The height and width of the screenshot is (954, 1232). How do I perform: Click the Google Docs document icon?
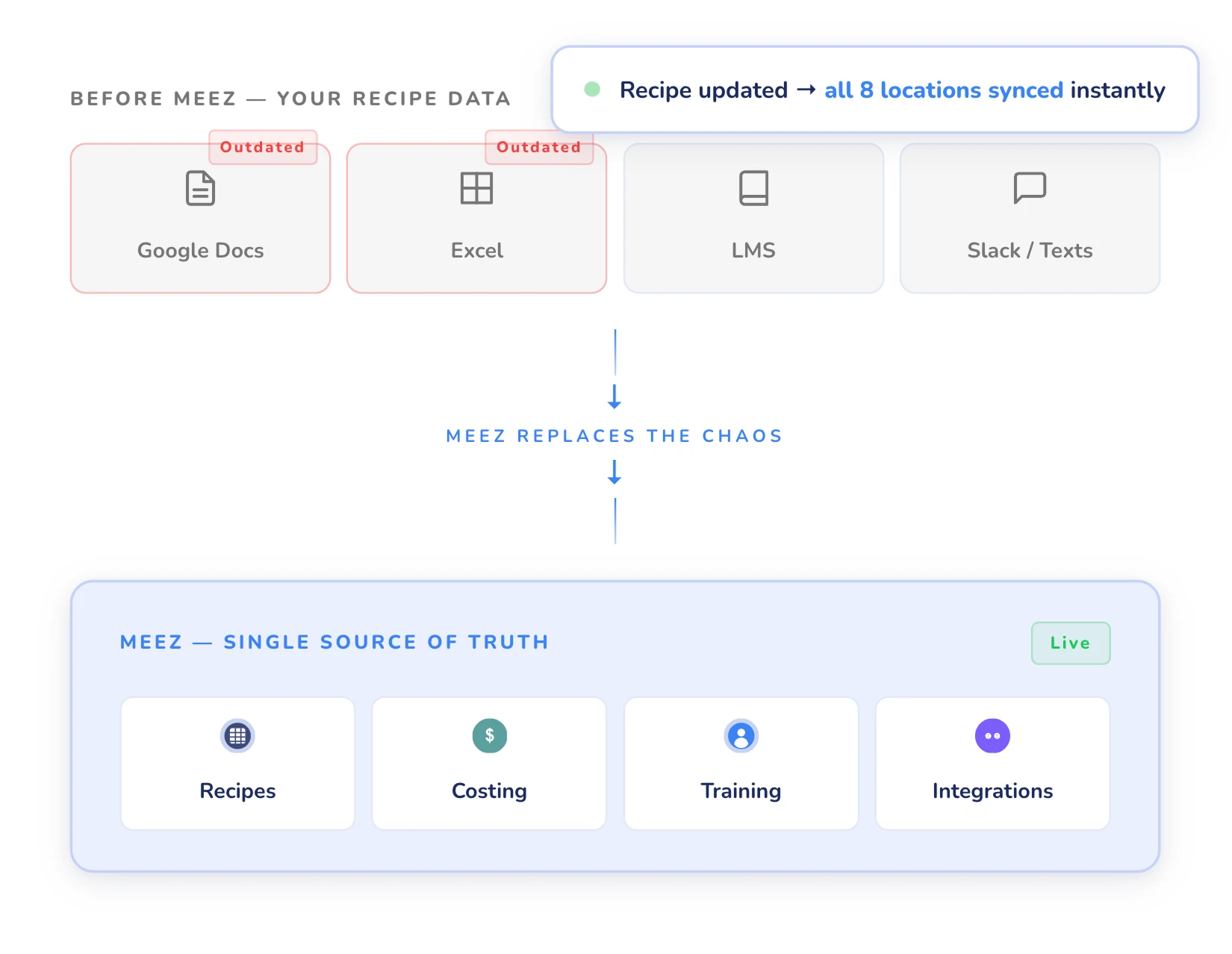(x=200, y=188)
